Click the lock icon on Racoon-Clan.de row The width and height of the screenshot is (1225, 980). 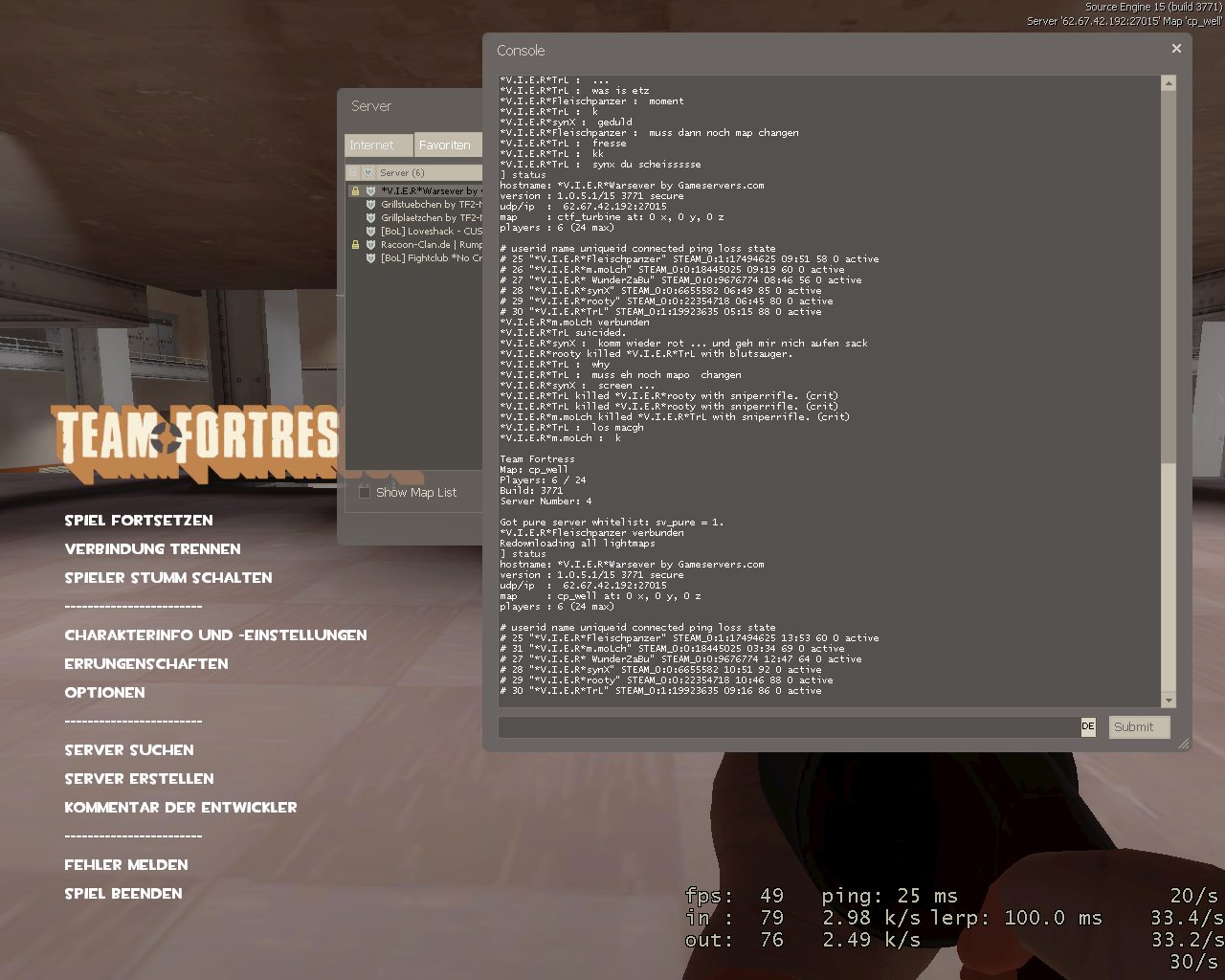tap(355, 244)
